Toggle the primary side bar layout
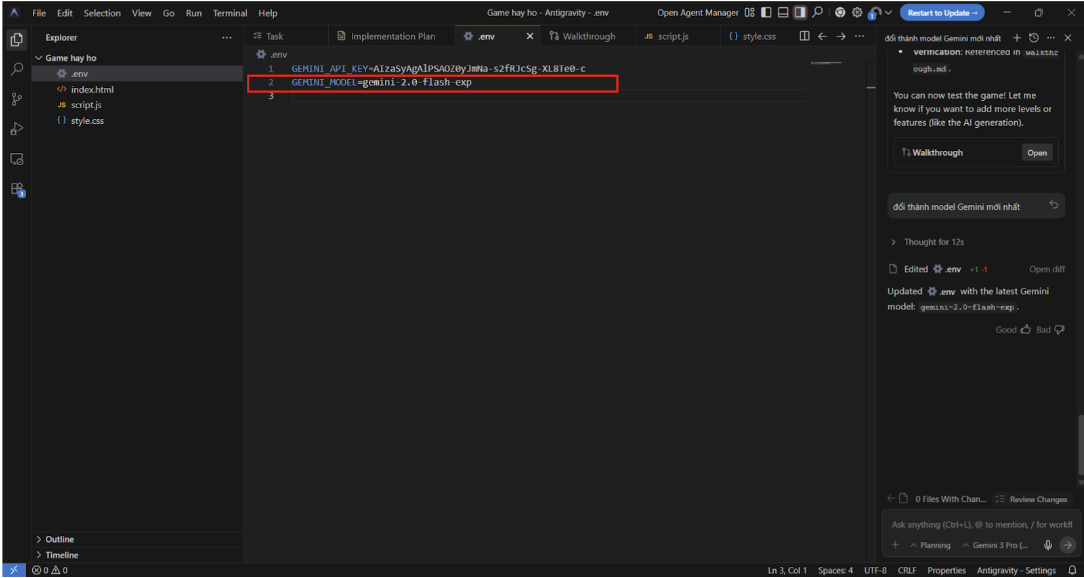This screenshot has height=578, width=1084. 766,13
